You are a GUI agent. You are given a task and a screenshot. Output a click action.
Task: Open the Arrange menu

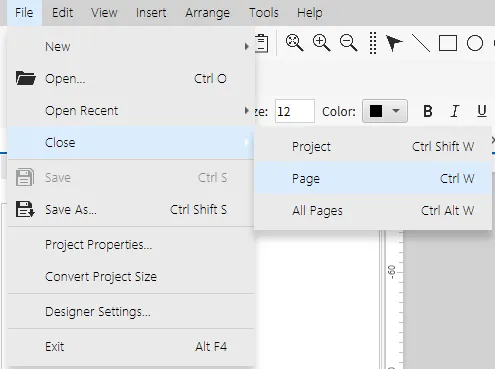point(207,13)
